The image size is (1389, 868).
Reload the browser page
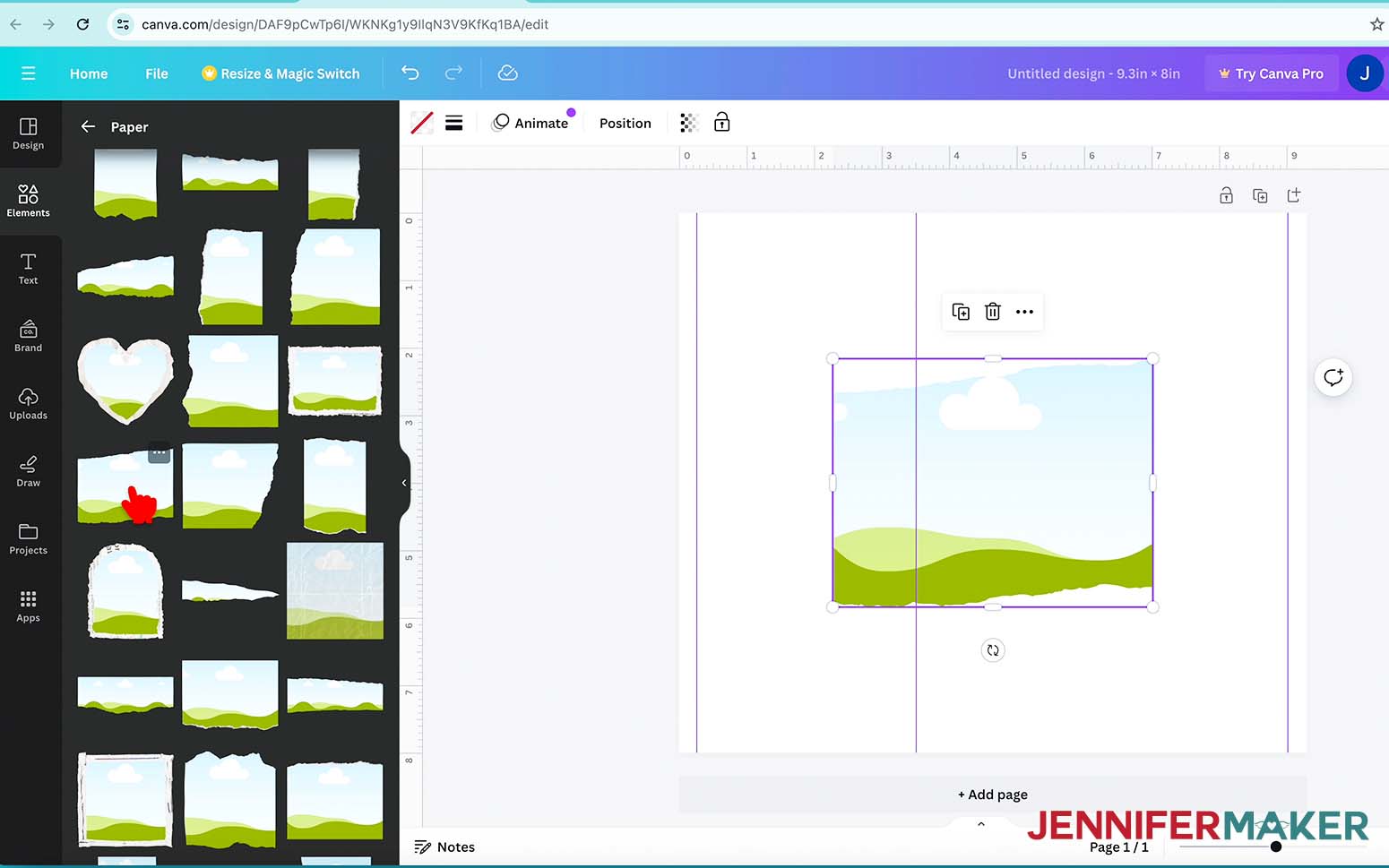point(82,24)
